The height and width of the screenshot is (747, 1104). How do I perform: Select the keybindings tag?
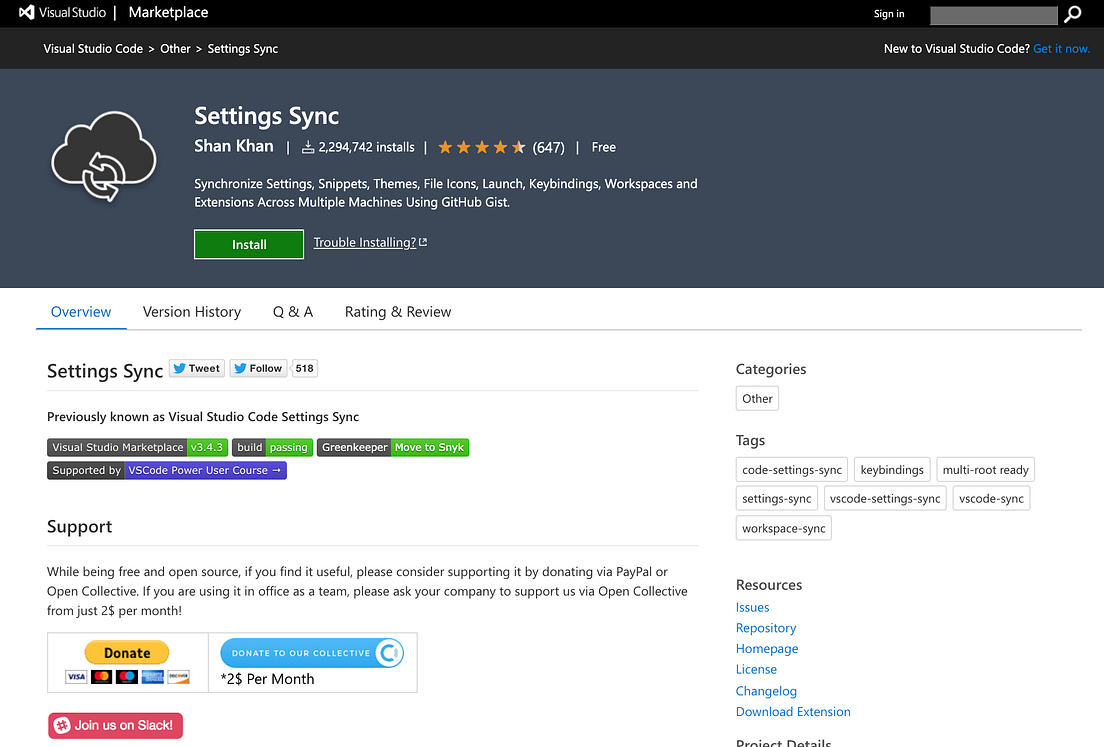892,470
